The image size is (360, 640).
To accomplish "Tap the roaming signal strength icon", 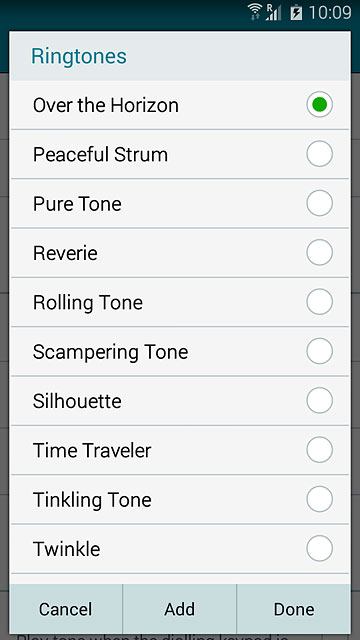I will pos(273,12).
